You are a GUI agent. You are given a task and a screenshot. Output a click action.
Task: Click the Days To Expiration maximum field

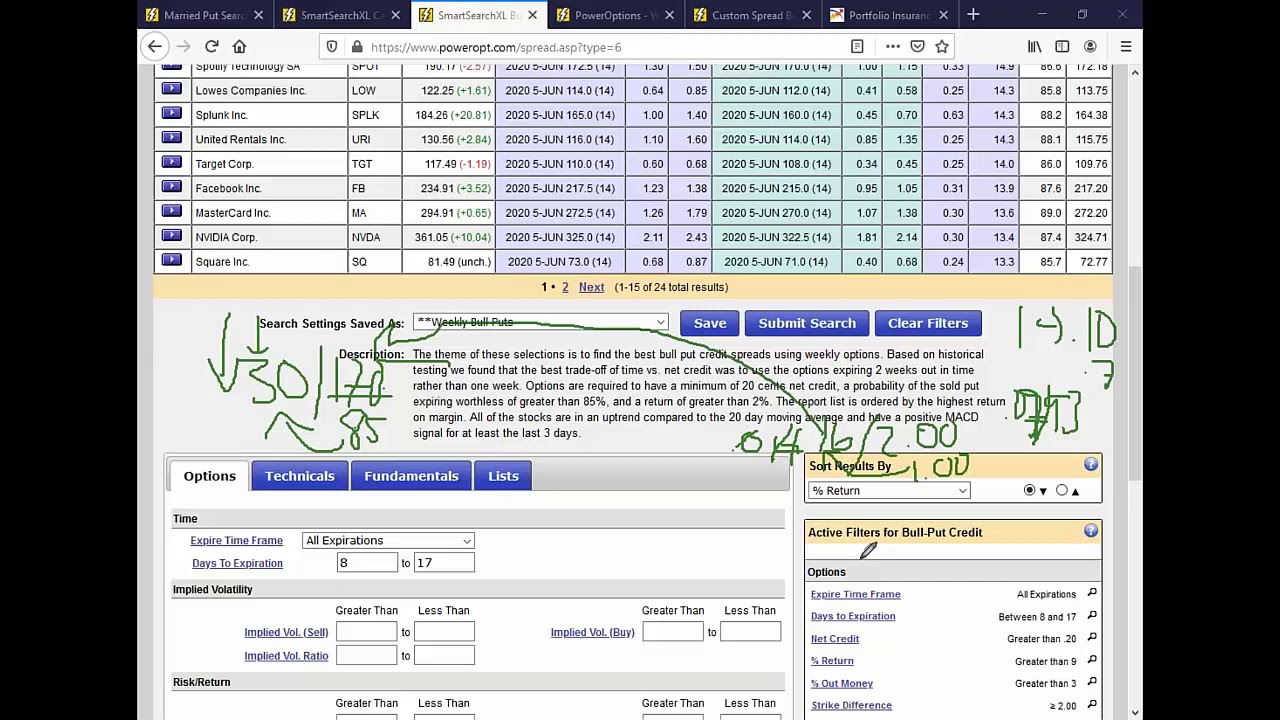click(x=444, y=563)
